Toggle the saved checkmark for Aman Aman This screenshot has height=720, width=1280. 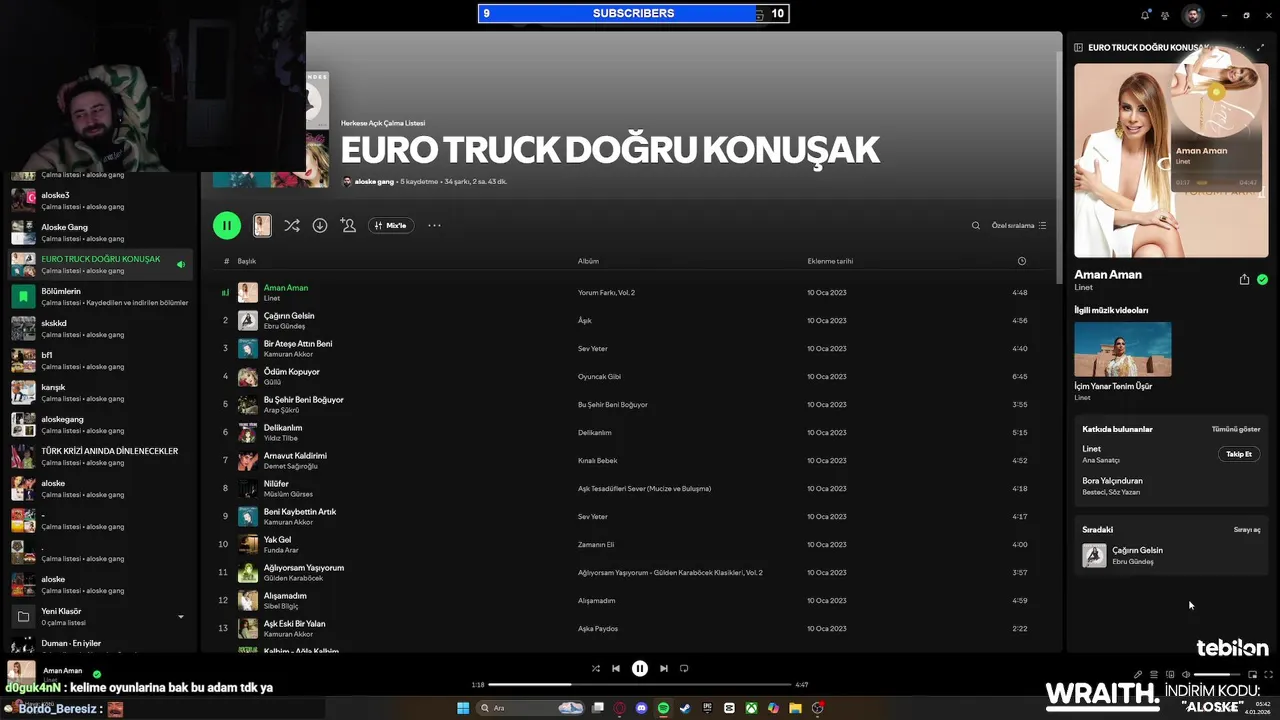coord(1262,280)
